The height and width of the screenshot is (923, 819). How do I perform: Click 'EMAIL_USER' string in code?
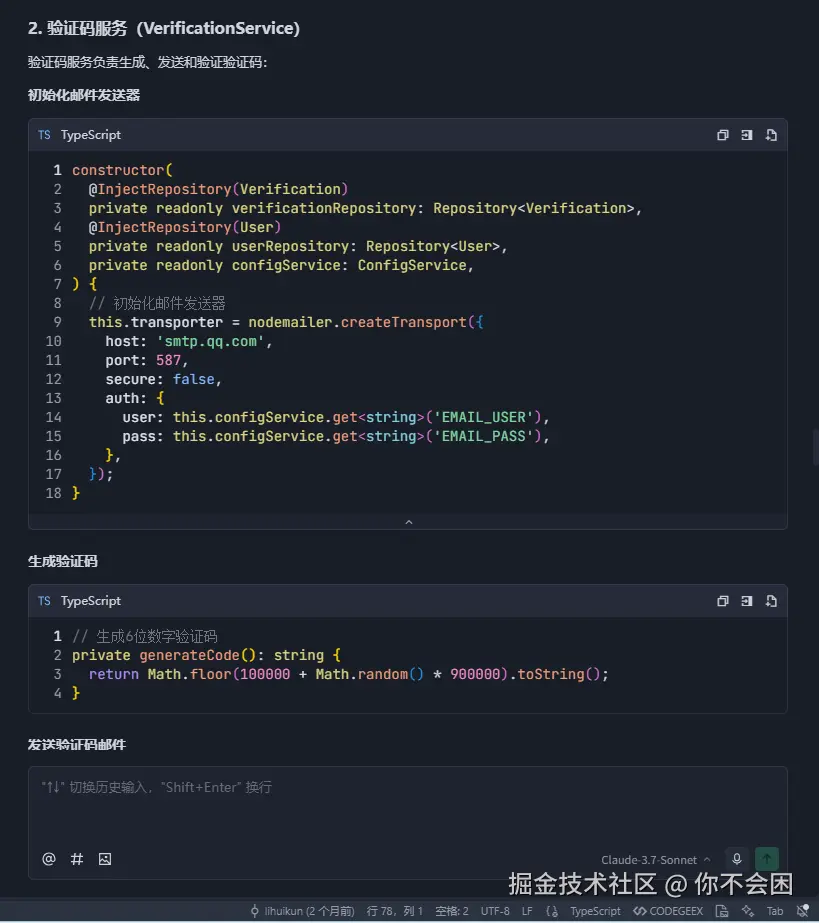pyautogui.click(x=483, y=417)
